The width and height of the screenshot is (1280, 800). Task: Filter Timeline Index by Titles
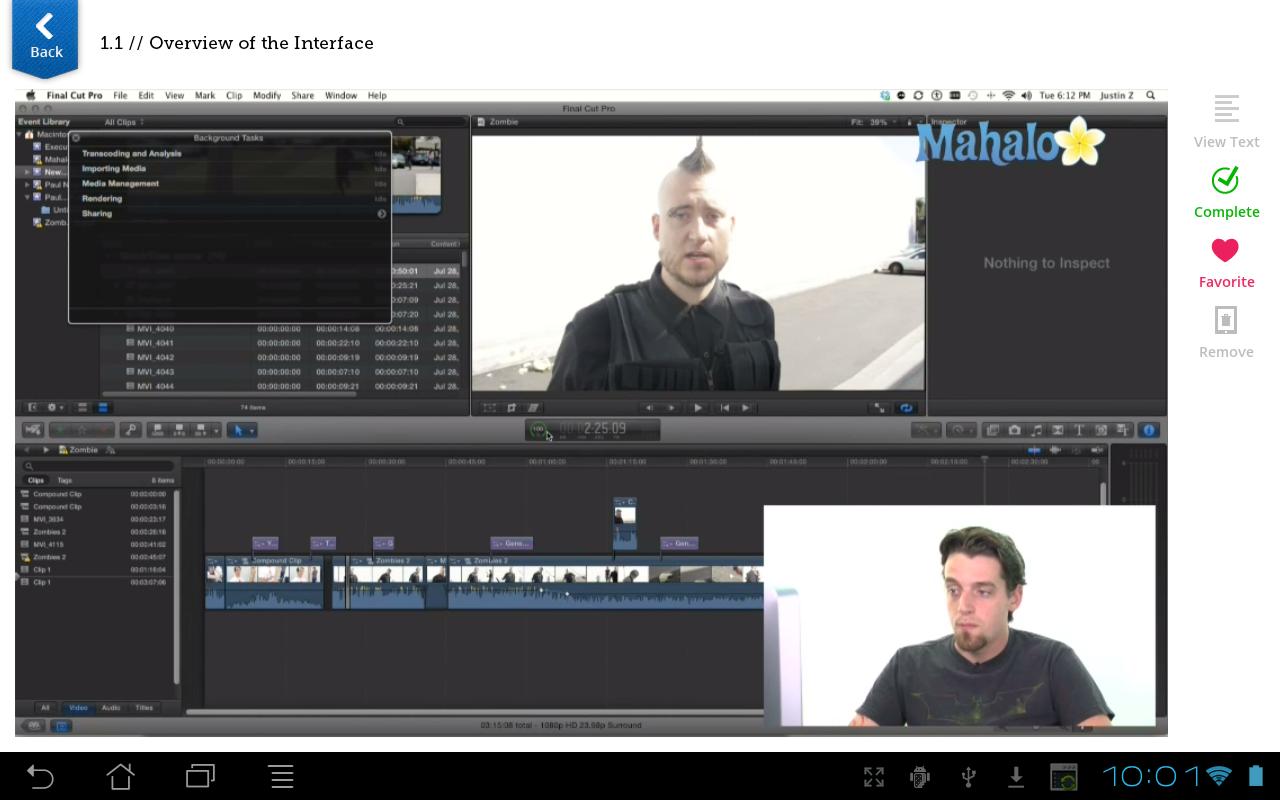[x=144, y=708]
